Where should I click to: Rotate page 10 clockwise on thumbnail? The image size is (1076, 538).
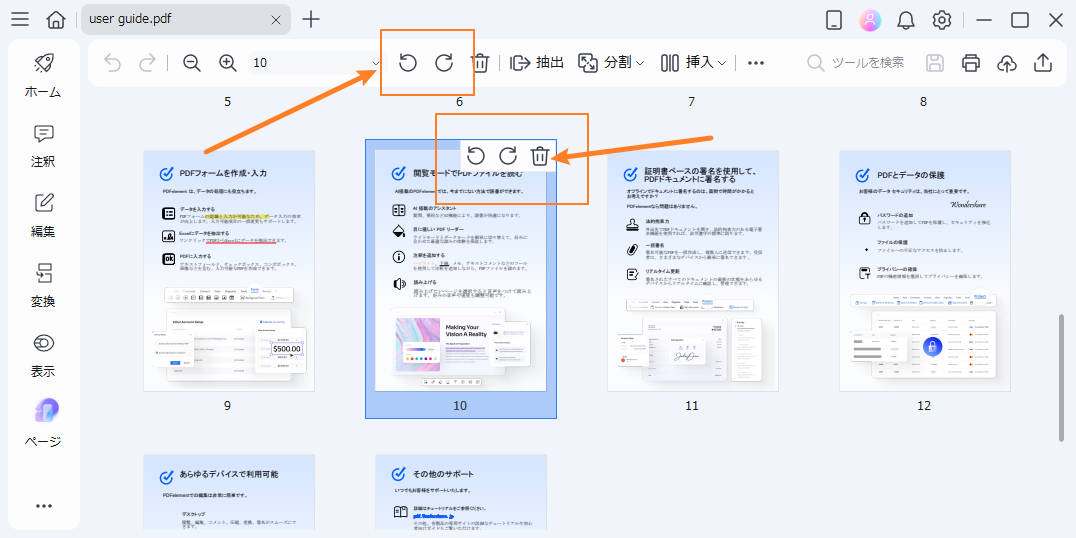(508, 156)
